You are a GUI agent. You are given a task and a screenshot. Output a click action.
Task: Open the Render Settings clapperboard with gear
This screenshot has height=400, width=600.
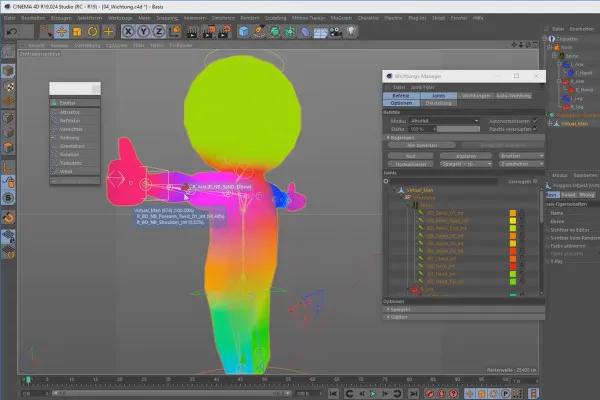(224, 32)
